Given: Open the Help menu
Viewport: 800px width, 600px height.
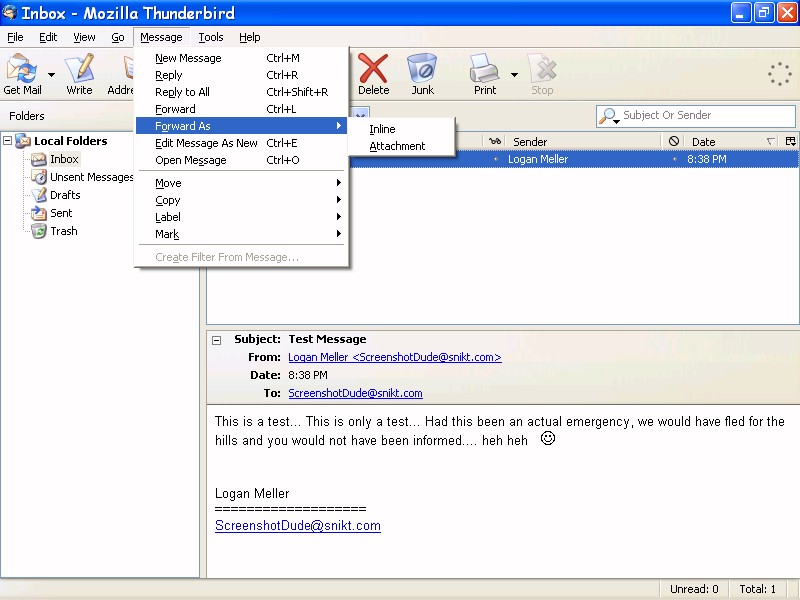Looking at the screenshot, I should click(249, 37).
